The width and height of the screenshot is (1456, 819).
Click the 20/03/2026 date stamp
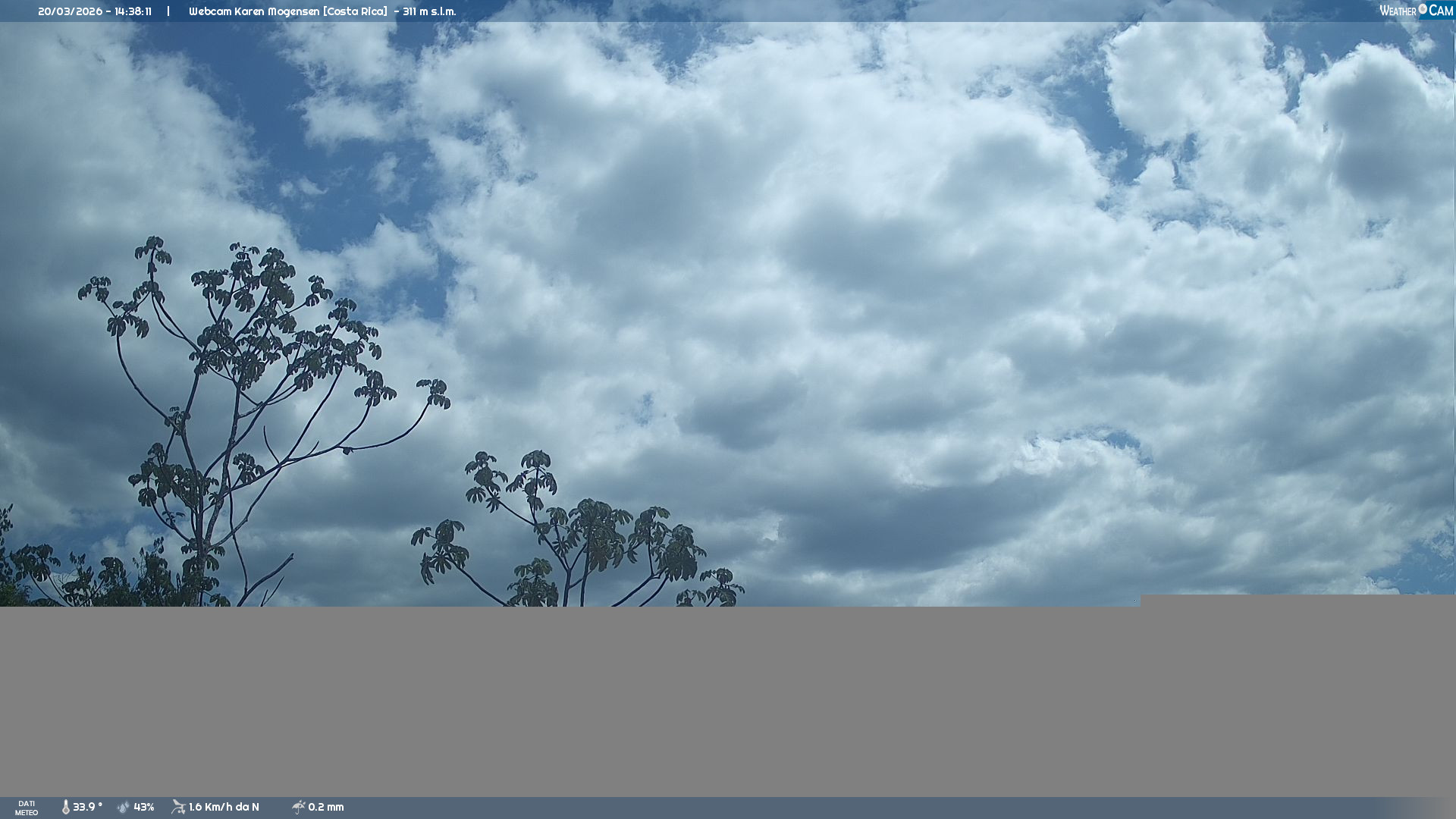tap(70, 11)
